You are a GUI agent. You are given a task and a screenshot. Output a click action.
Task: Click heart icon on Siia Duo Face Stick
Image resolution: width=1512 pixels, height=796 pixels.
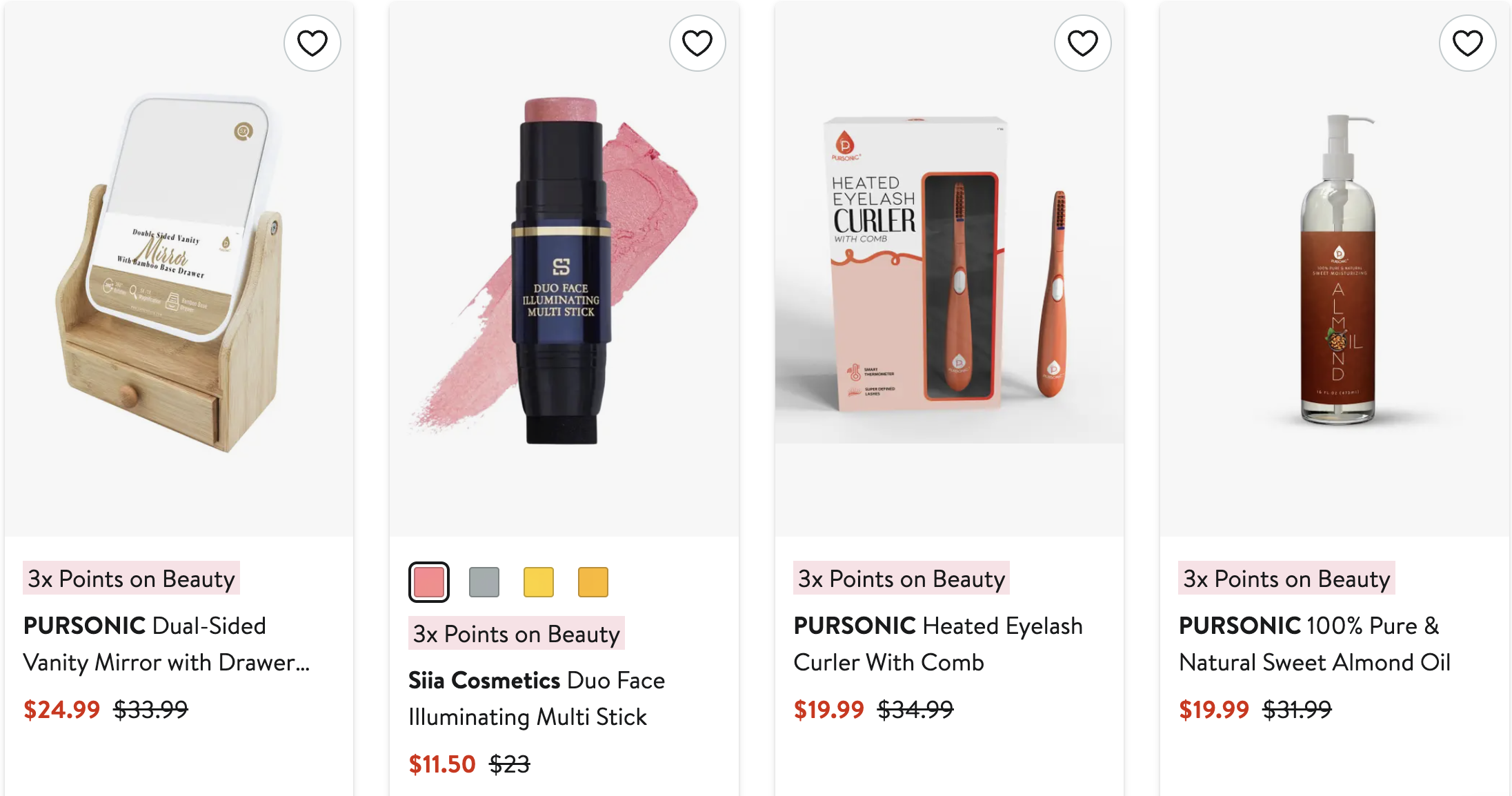click(x=697, y=43)
